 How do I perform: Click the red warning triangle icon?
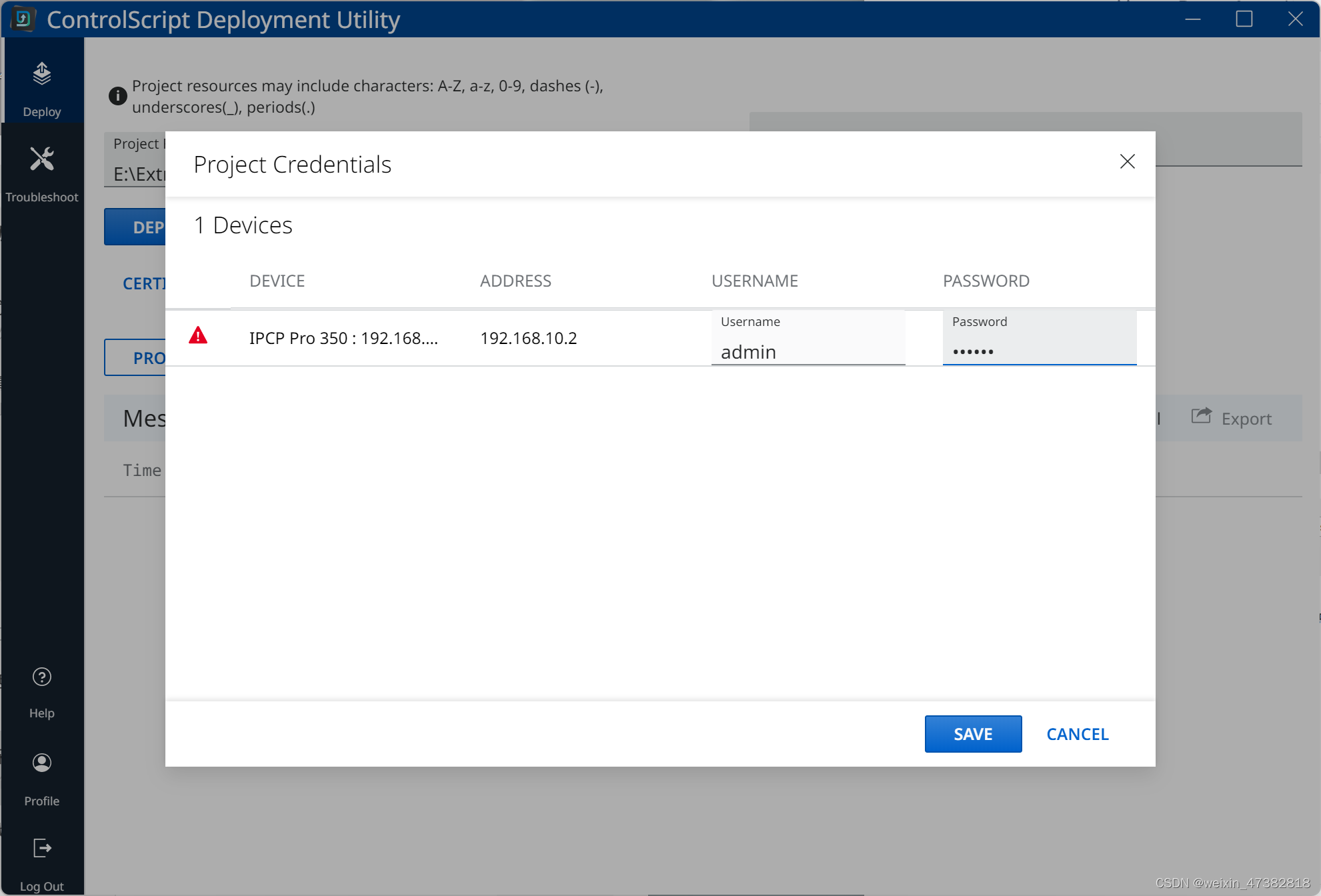[x=198, y=336]
